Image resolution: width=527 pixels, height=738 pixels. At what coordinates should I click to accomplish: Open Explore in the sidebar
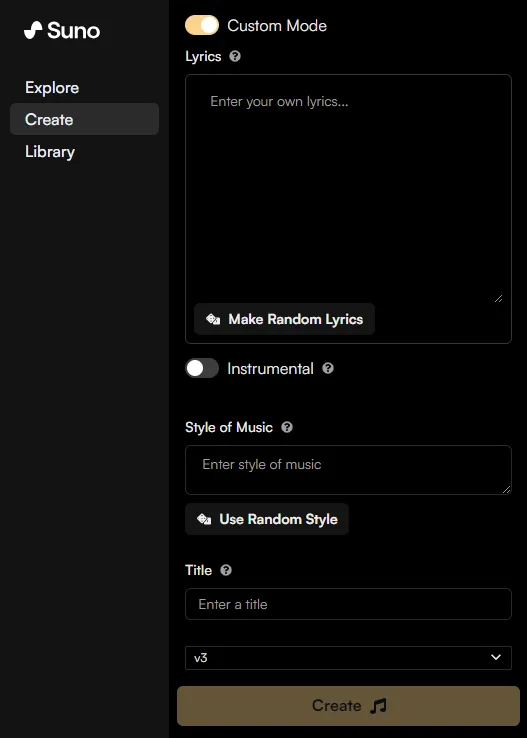[x=52, y=88]
